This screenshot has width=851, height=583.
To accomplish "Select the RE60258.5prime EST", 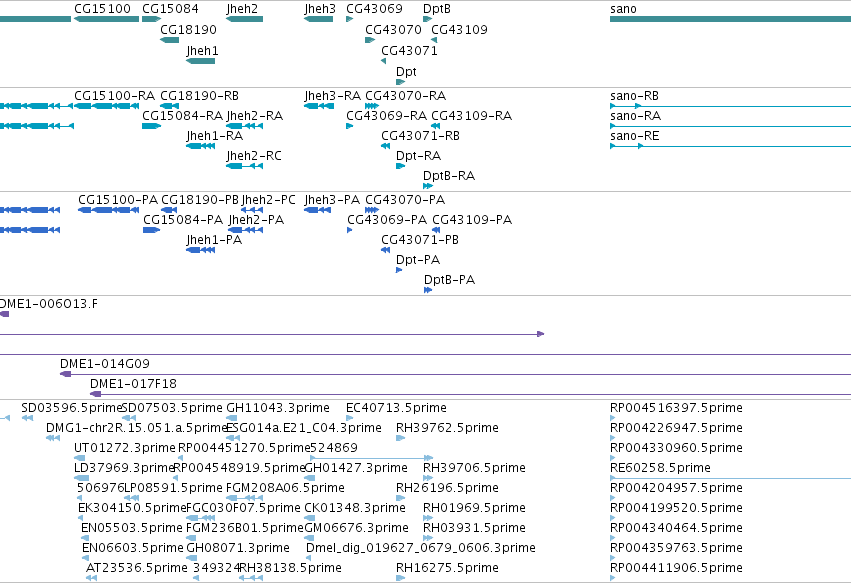I will [731, 478].
